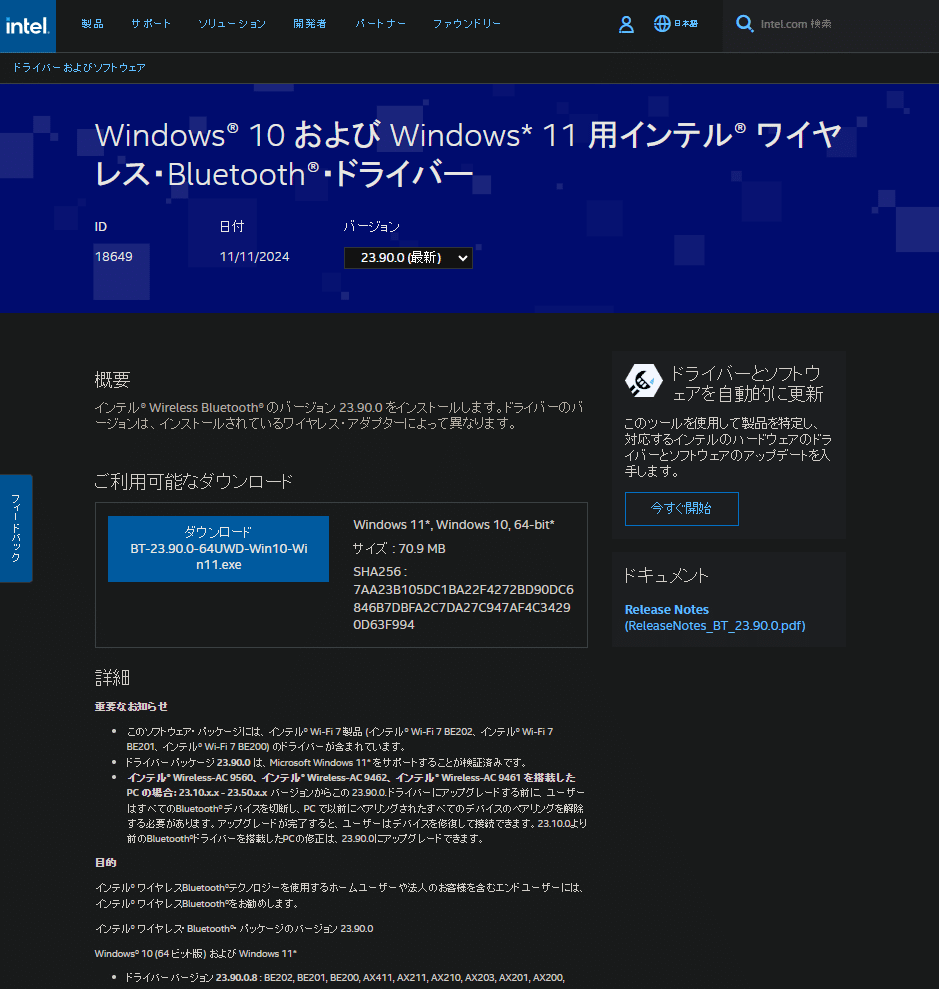Click the Intel logo home icon

pos(28,26)
